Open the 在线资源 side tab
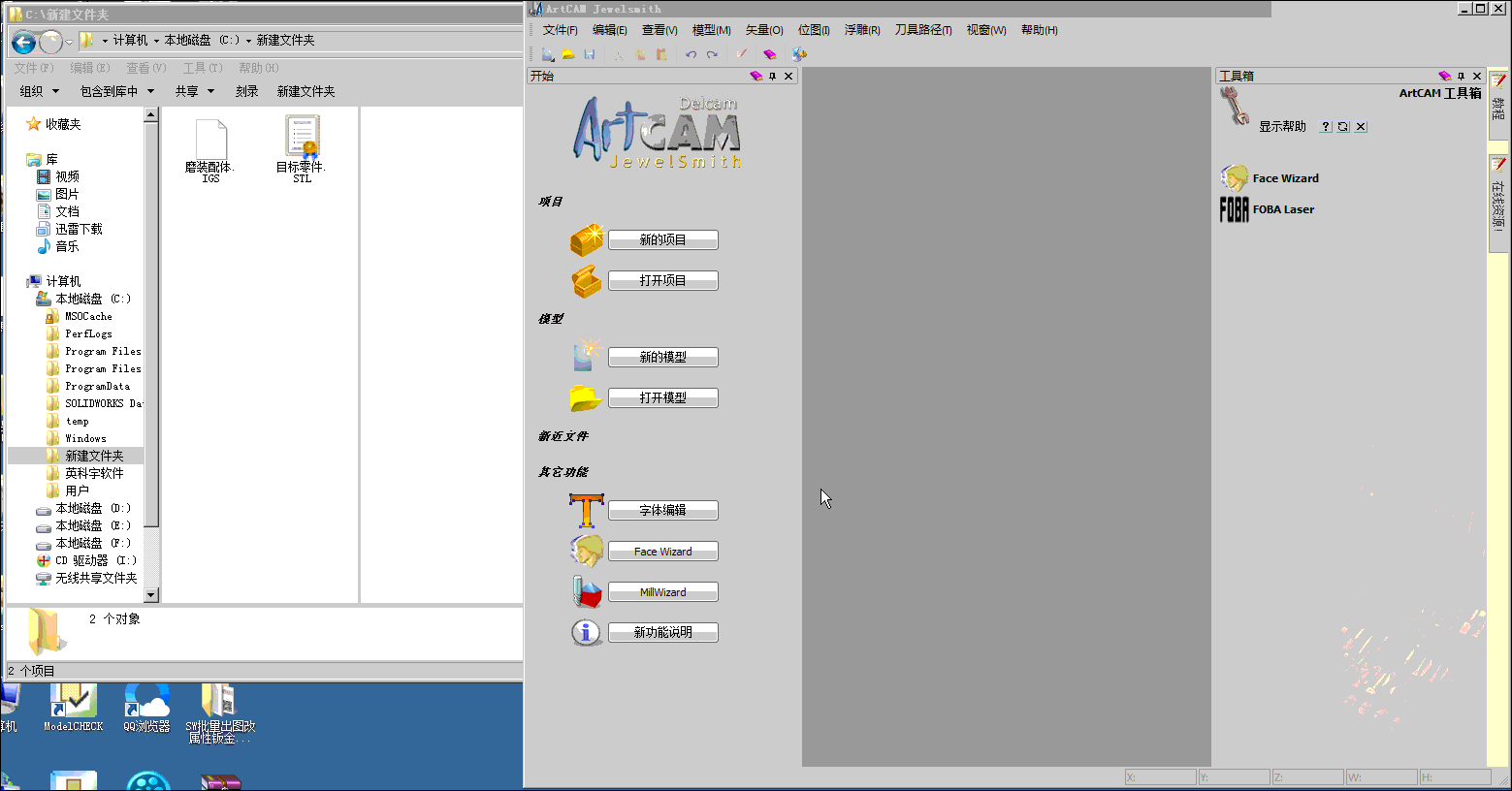Viewport: 1512px width, 791px height. click(x=1498, y=202)
